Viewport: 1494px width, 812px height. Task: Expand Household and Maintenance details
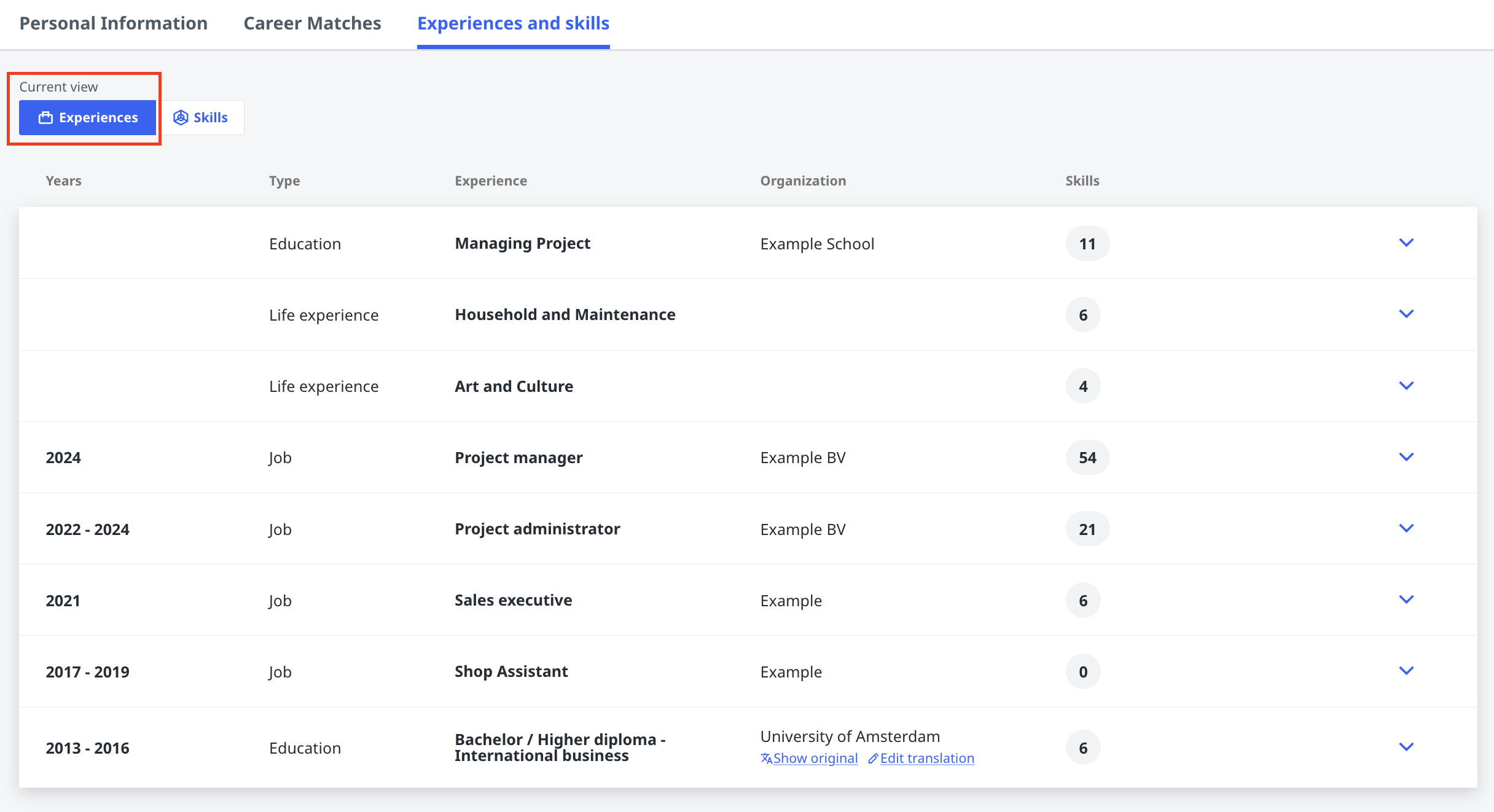(1406, 314)
